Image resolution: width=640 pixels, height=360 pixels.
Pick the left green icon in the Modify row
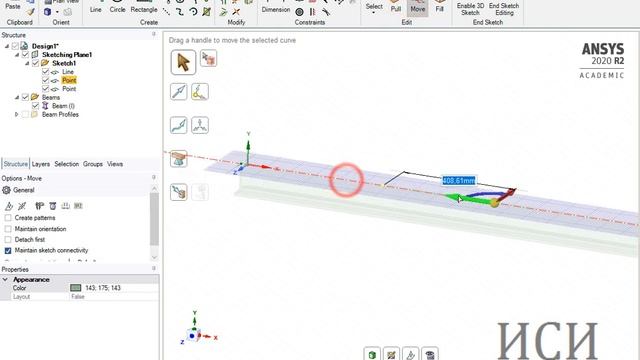pos(223,12)
